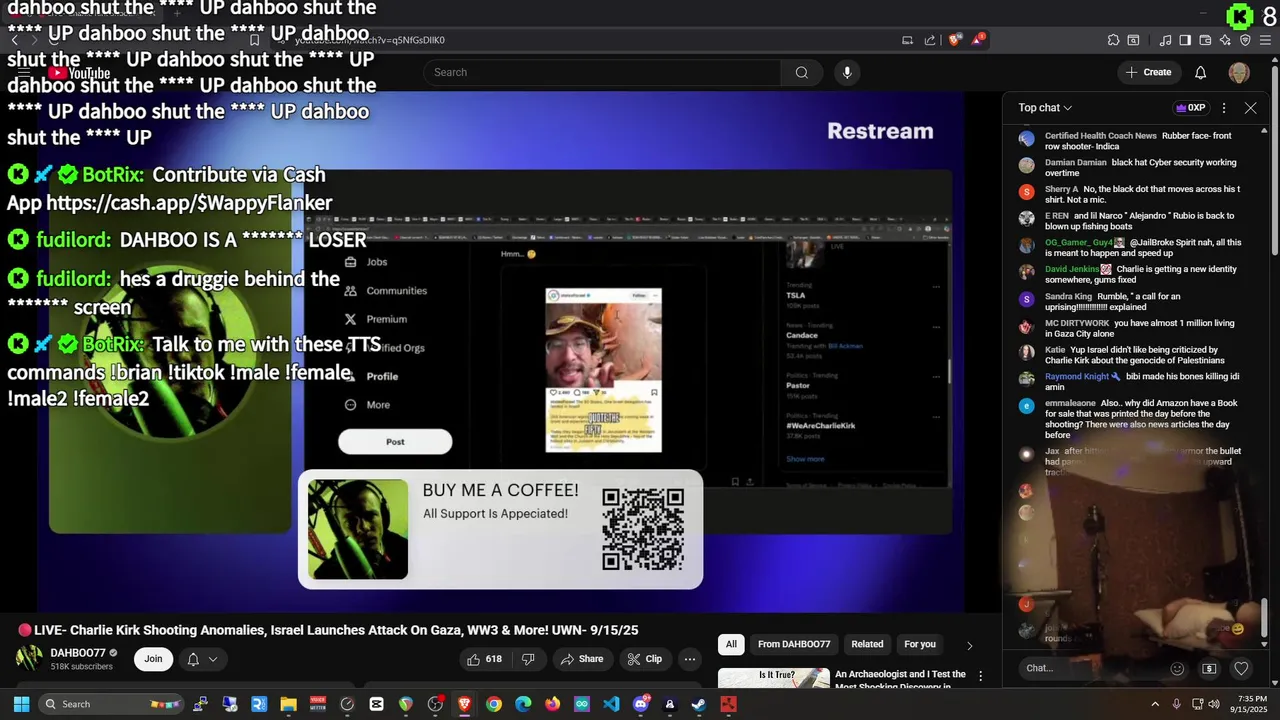This screenshot has width=1280, height=720.
Task: Like the video with 618 likes
Action: [484, 659]
